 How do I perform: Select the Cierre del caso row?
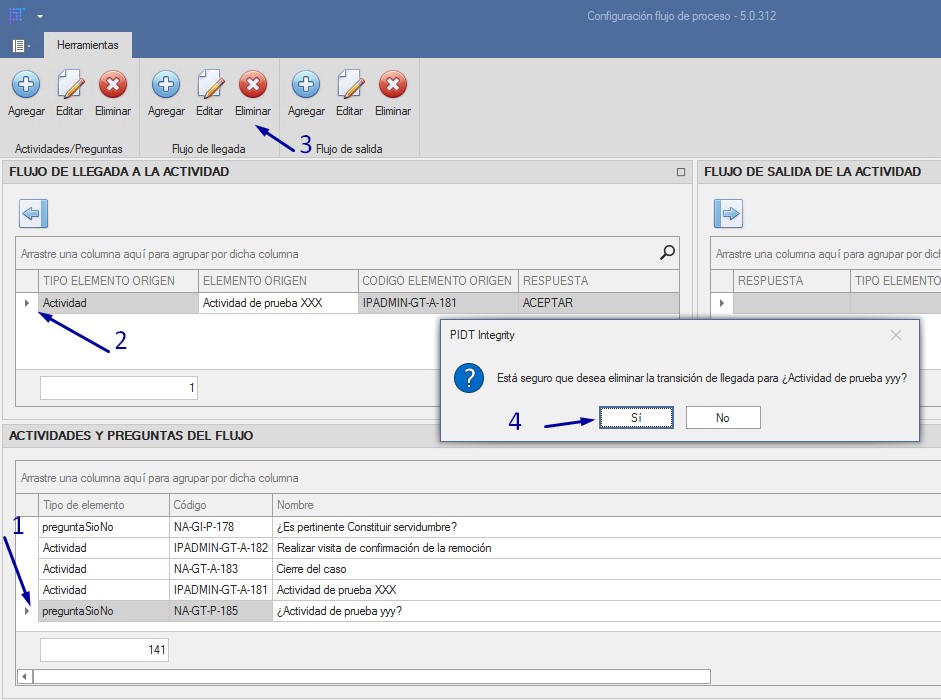[x=312, y=569]
